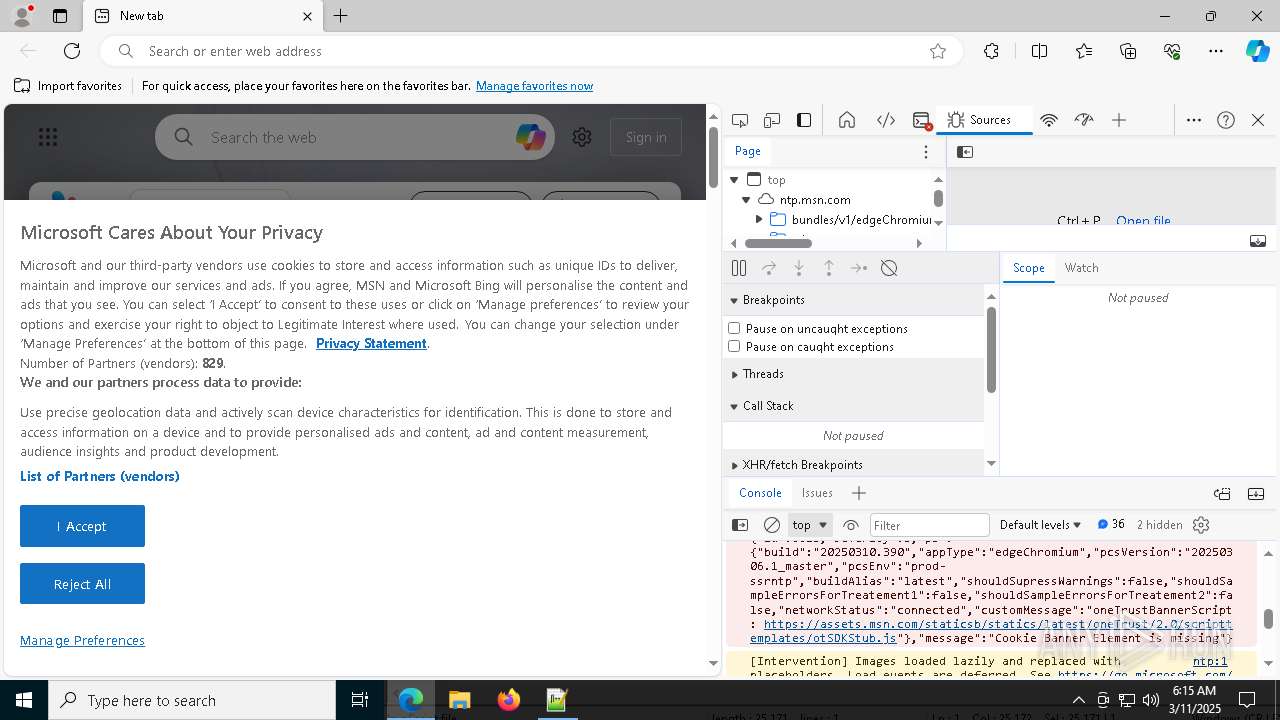Click Step over next function call
Image resolution: width=1280 pixels, height=720 pixels.
coord(769,268)
